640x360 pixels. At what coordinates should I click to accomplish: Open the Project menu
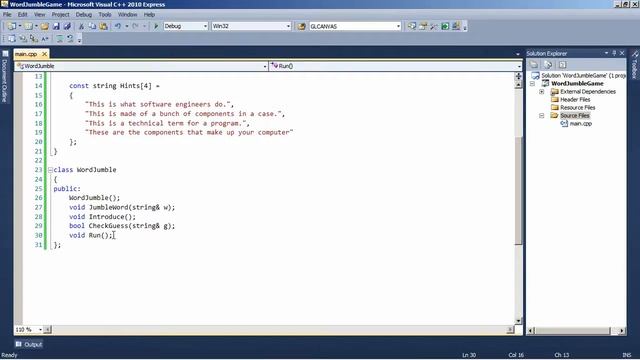tap(60, 15)
